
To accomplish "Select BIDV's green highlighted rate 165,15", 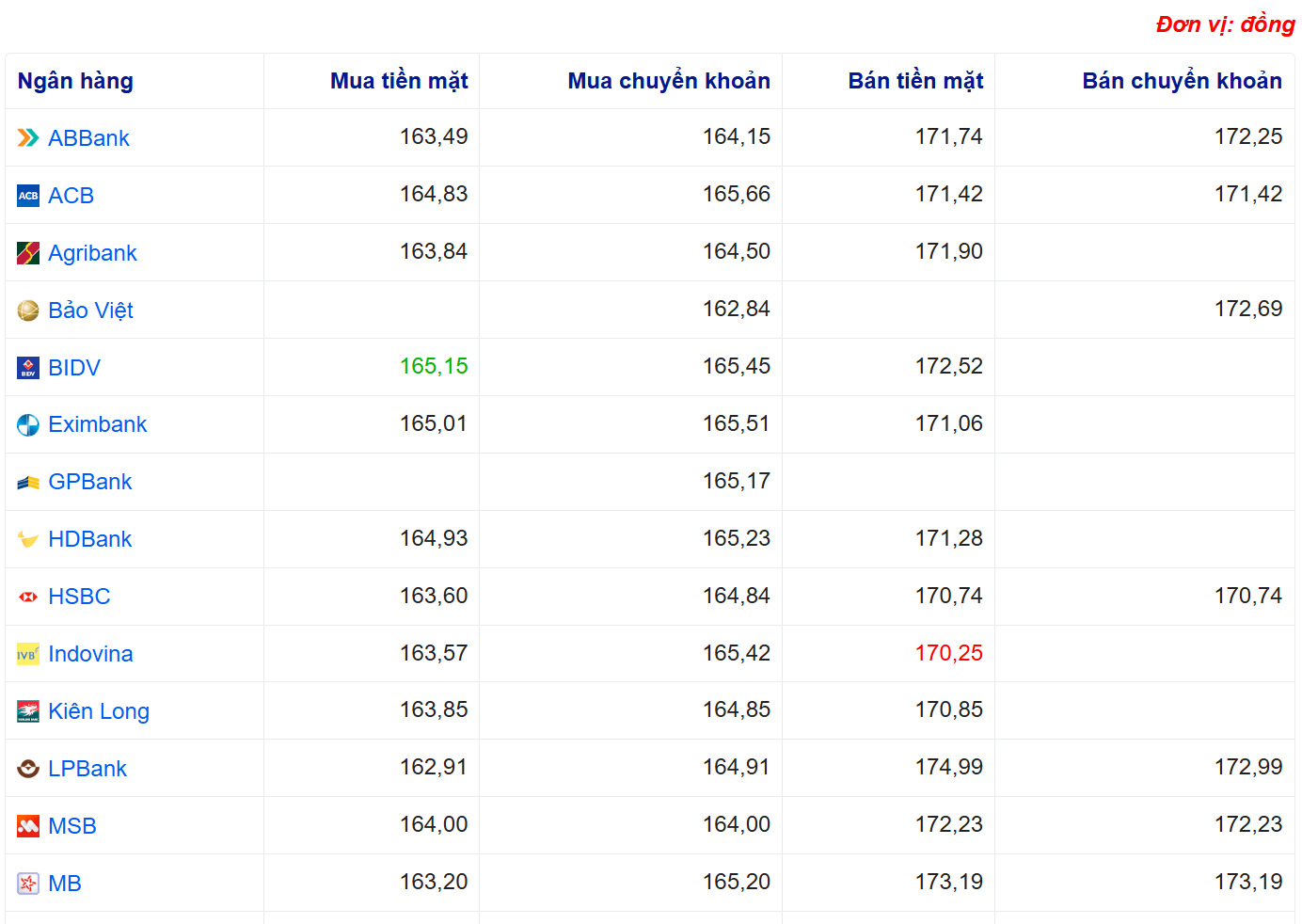I will click(x=434, y=366).
